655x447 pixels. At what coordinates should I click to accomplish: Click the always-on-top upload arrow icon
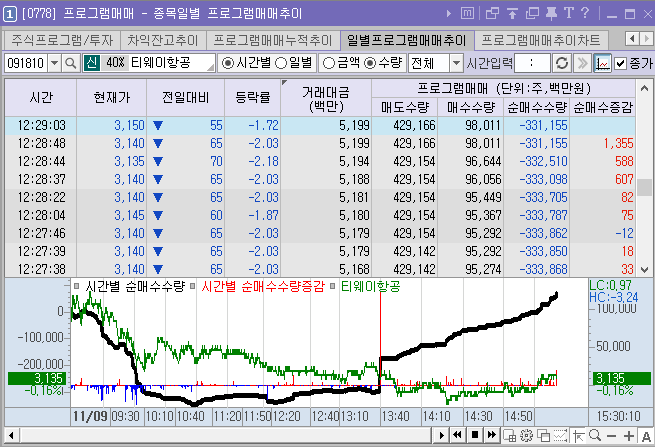[x=512, y=13]
